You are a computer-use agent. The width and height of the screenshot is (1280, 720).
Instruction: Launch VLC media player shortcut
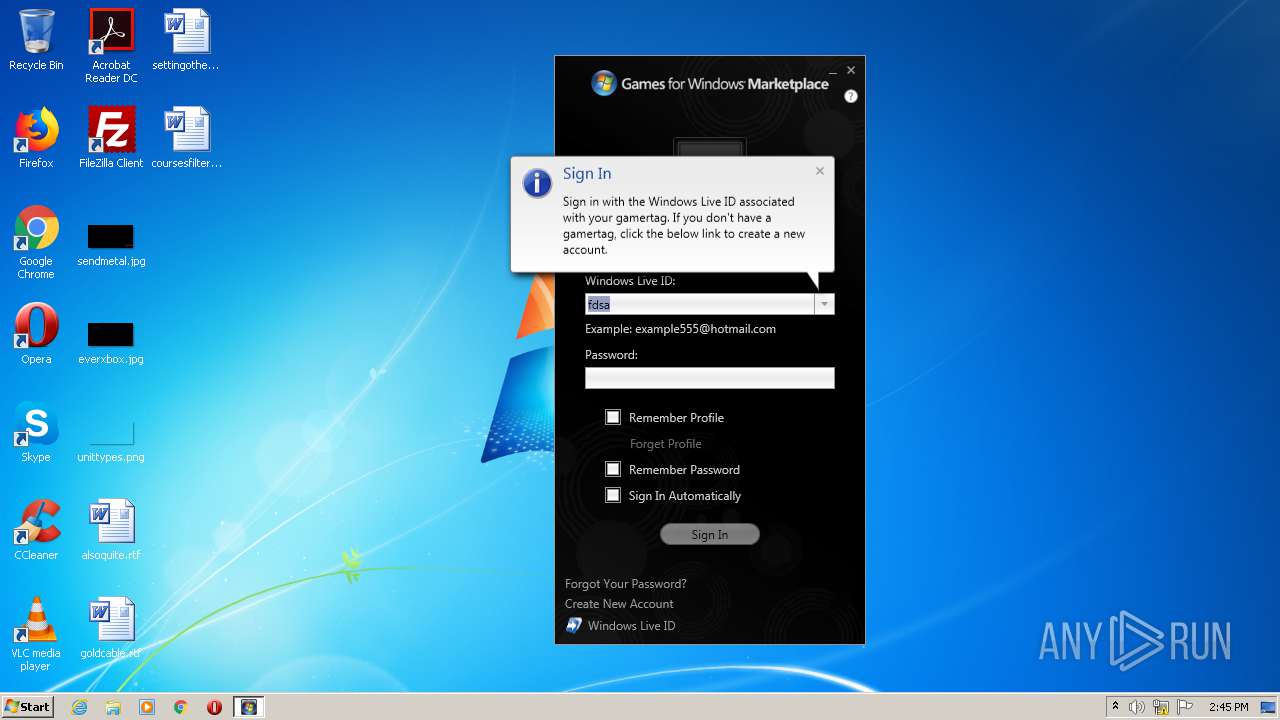36,634
